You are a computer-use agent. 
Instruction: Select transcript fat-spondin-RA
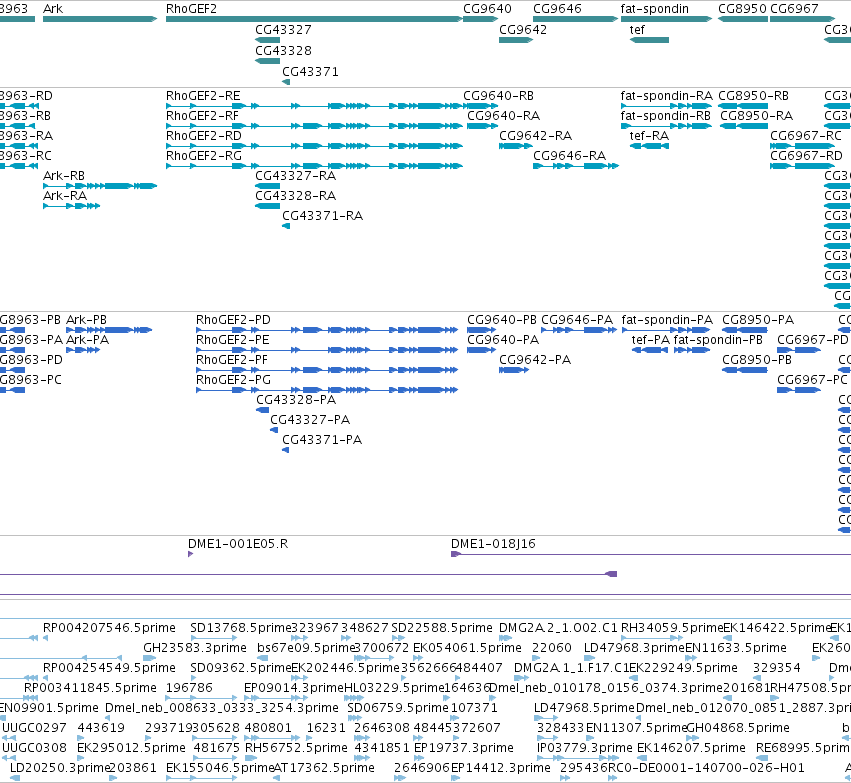[666, 96]
